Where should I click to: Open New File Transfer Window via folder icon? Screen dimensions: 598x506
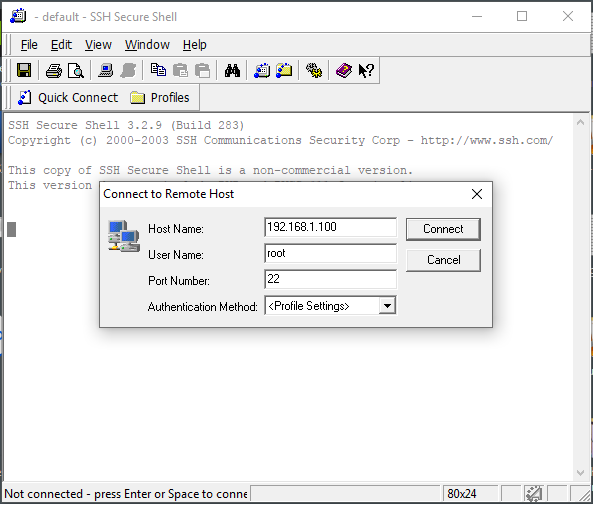[x=284, y=71]
